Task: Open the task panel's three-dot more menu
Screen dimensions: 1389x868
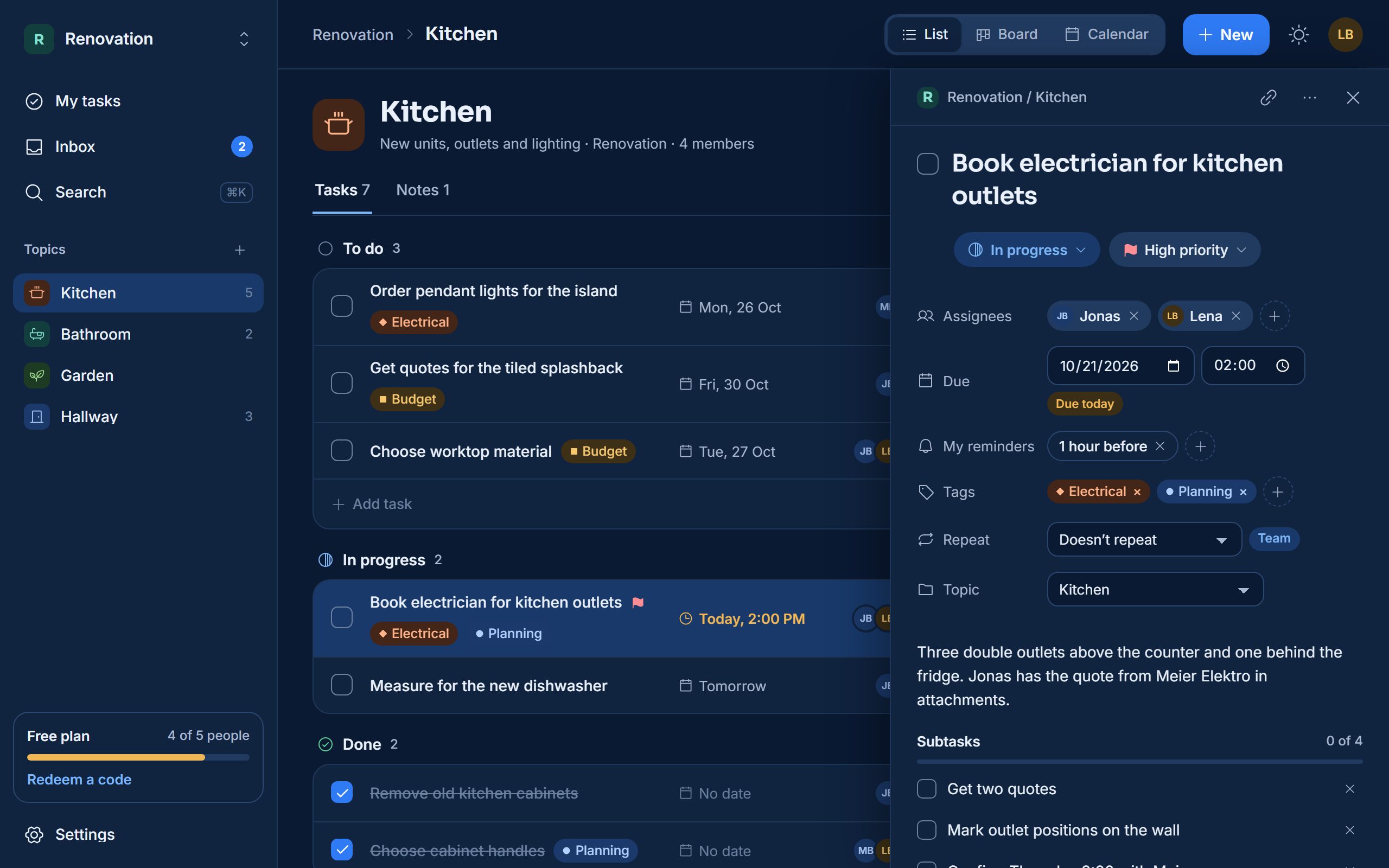Action: (x=1309, y=97)
